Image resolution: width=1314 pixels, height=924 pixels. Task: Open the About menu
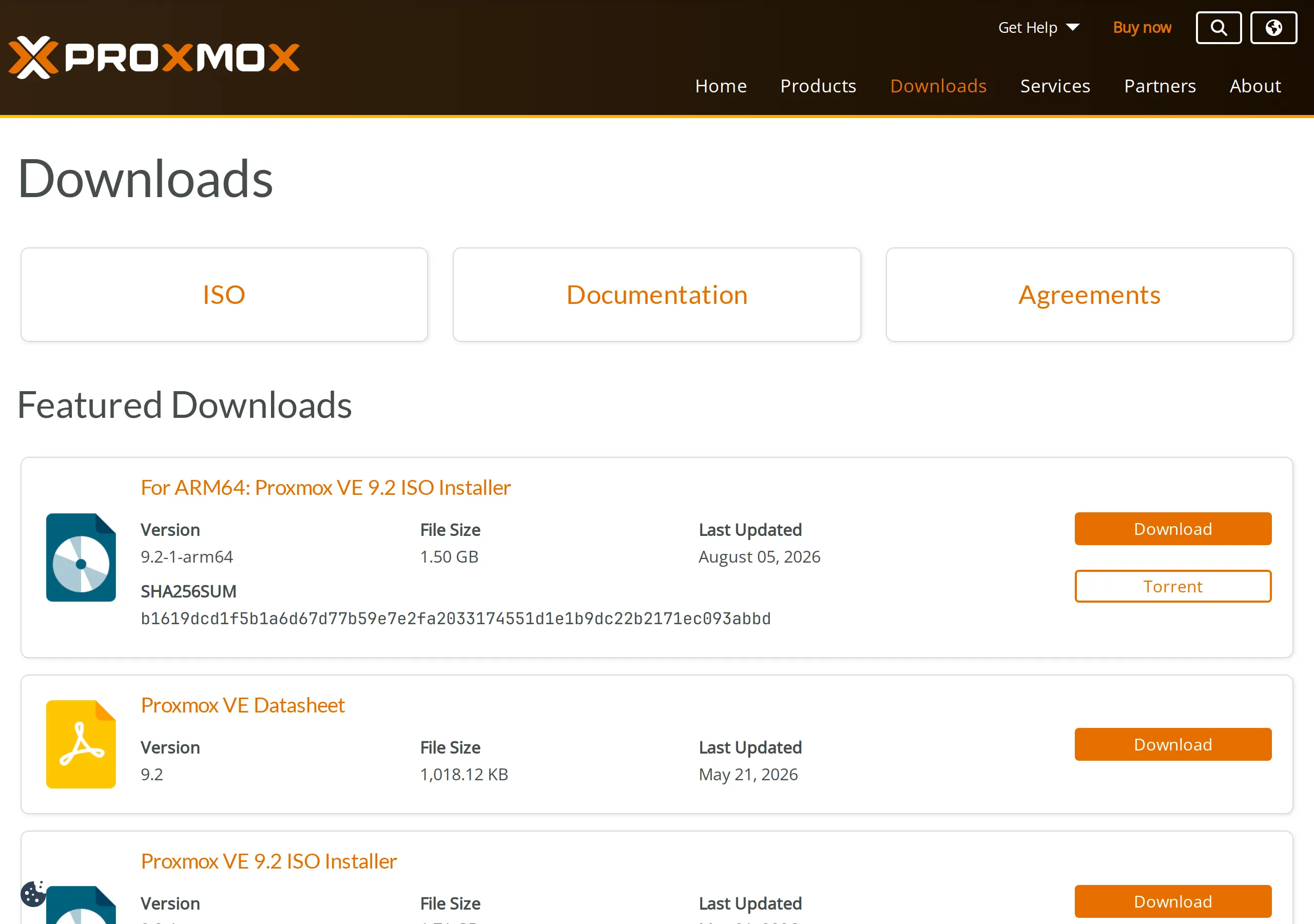tap(1255, 86)
